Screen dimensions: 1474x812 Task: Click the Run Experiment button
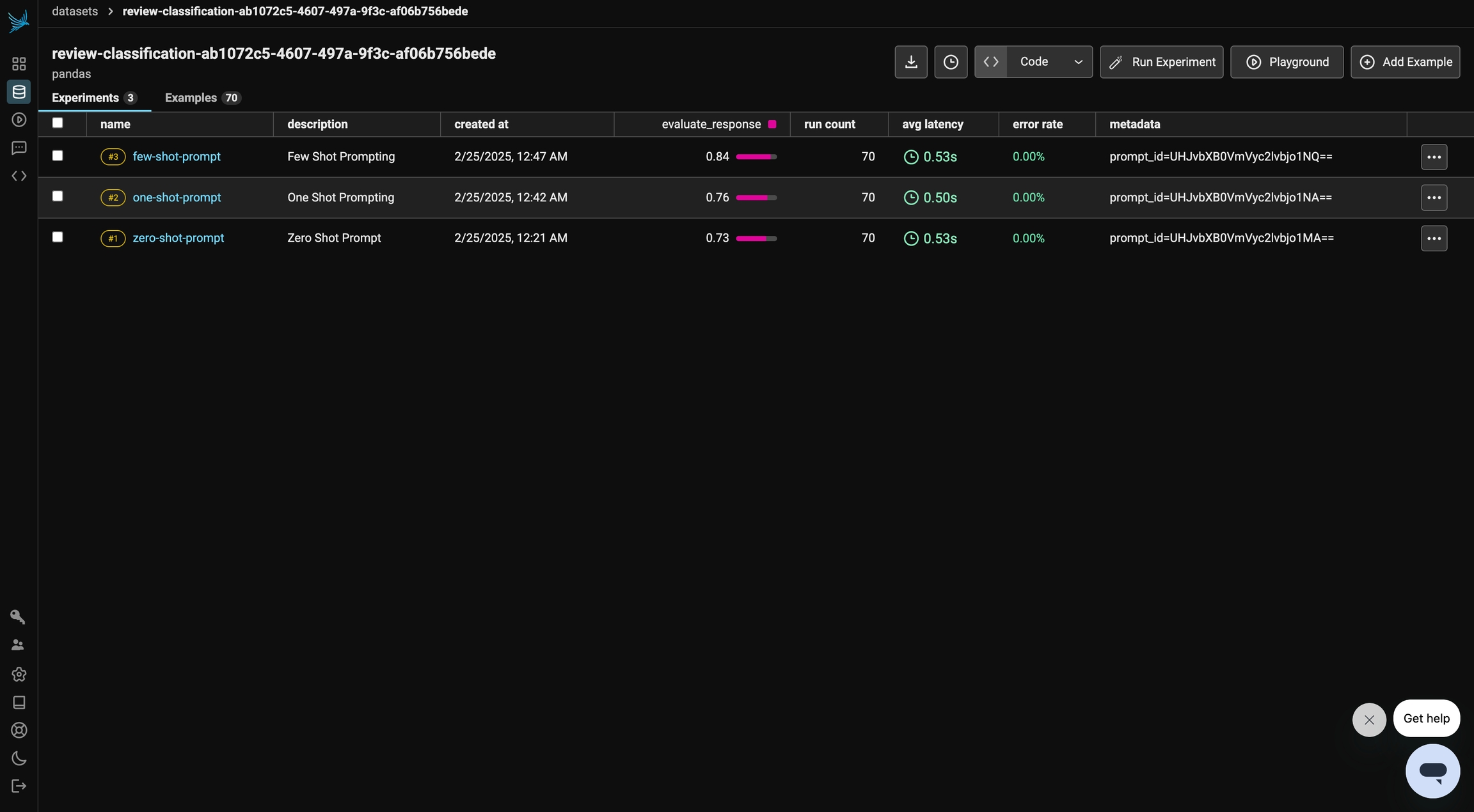[1161, 62]
